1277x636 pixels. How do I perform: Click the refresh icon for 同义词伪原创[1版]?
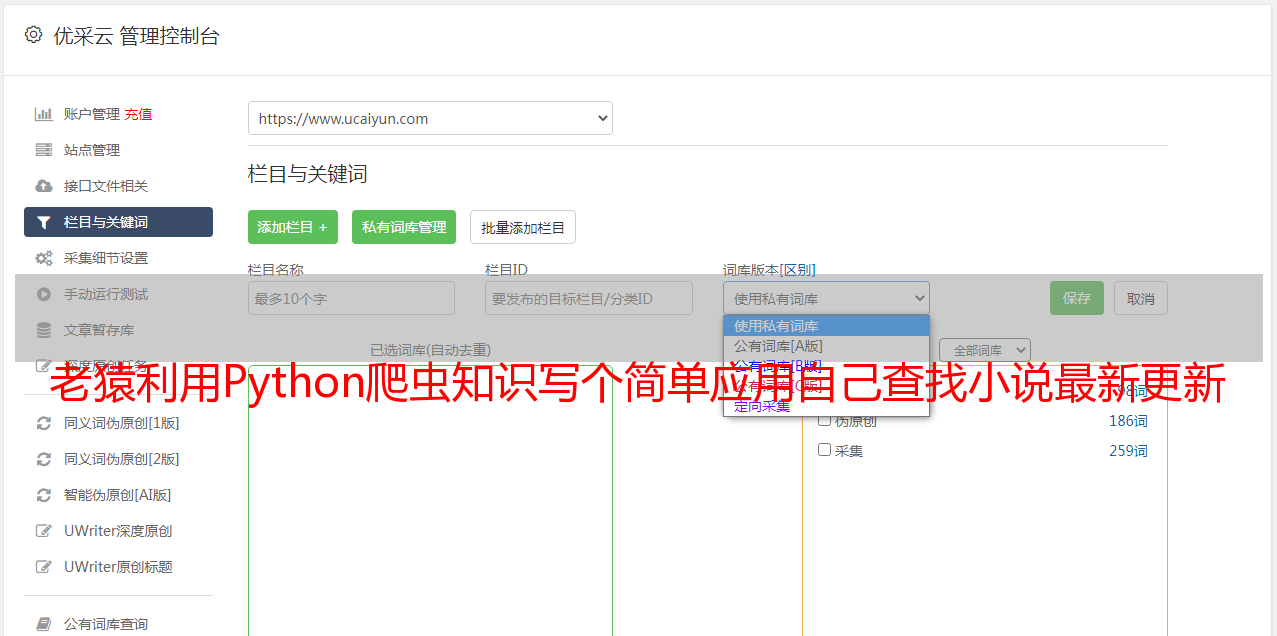[44, 423]
